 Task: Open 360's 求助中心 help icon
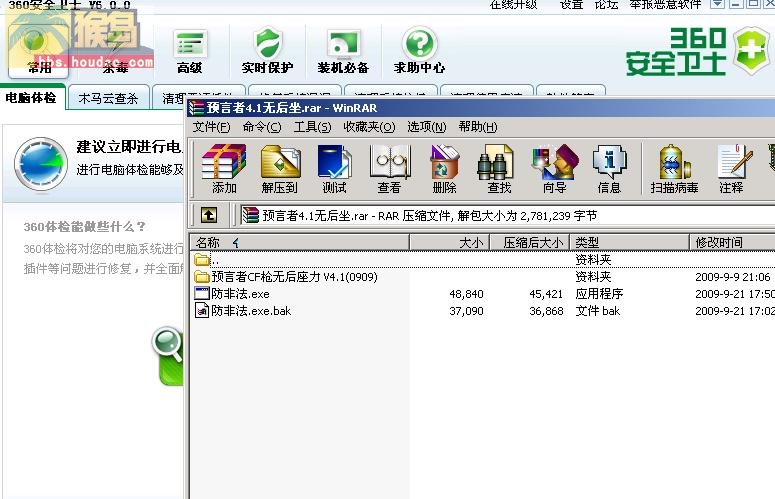click(419, 43)
